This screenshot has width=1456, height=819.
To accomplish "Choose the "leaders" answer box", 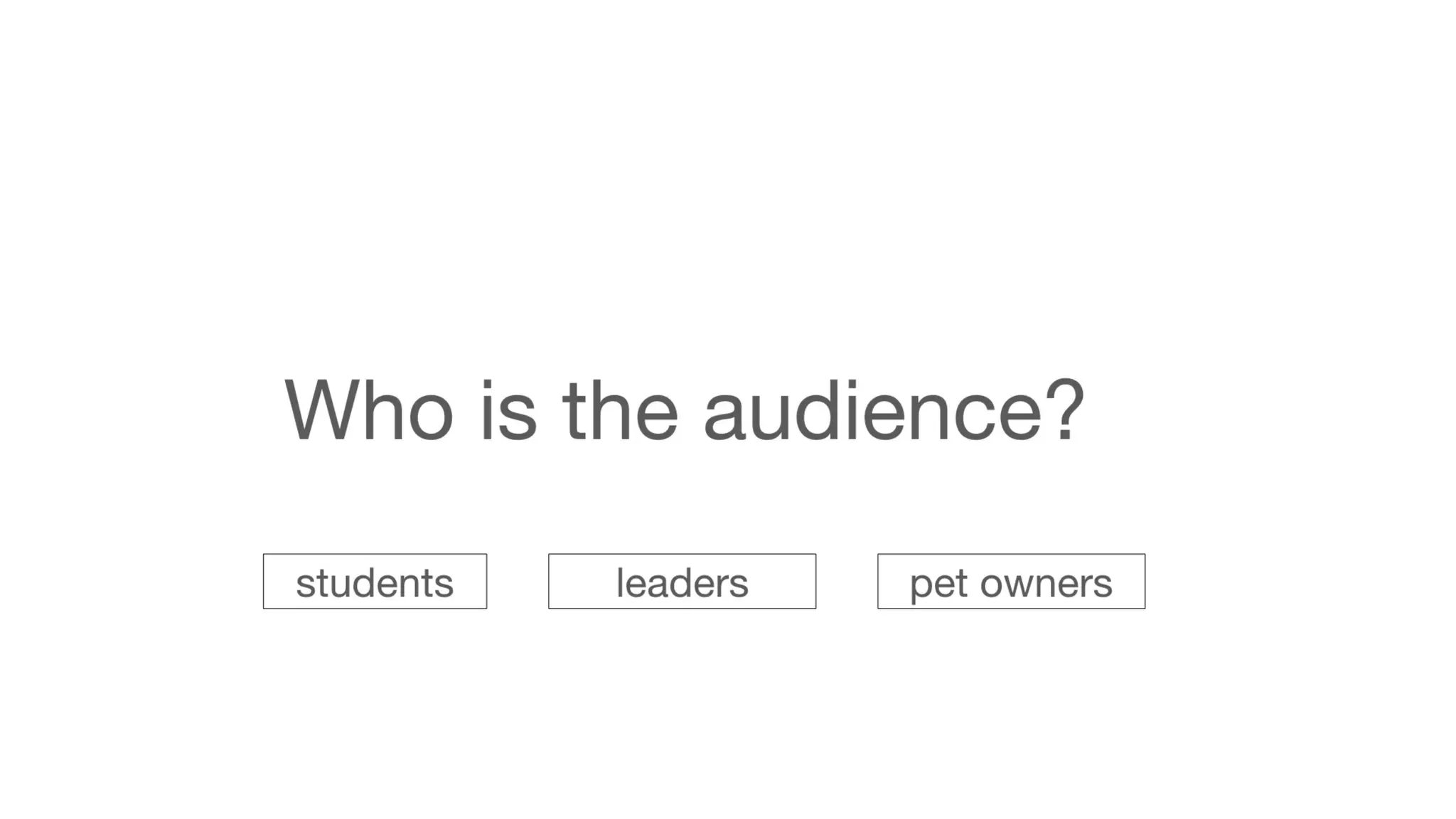I will 682,582.
